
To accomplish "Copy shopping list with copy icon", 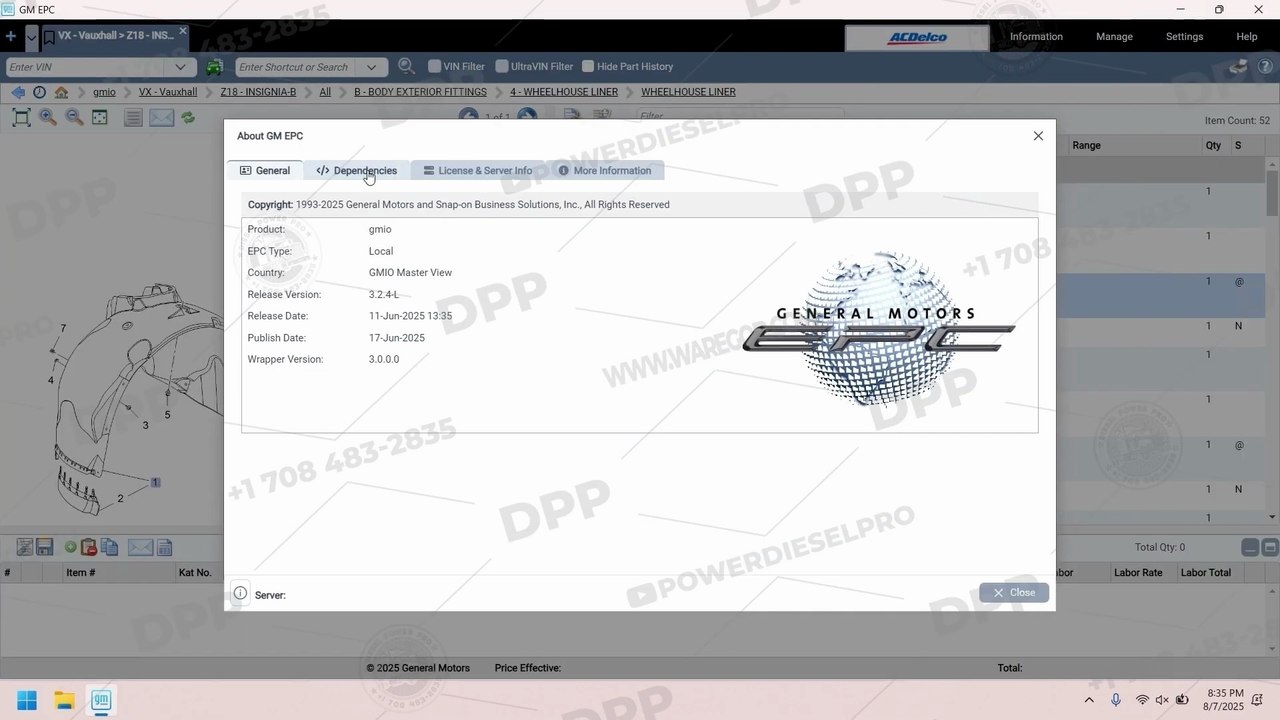I will click(109, 548).
